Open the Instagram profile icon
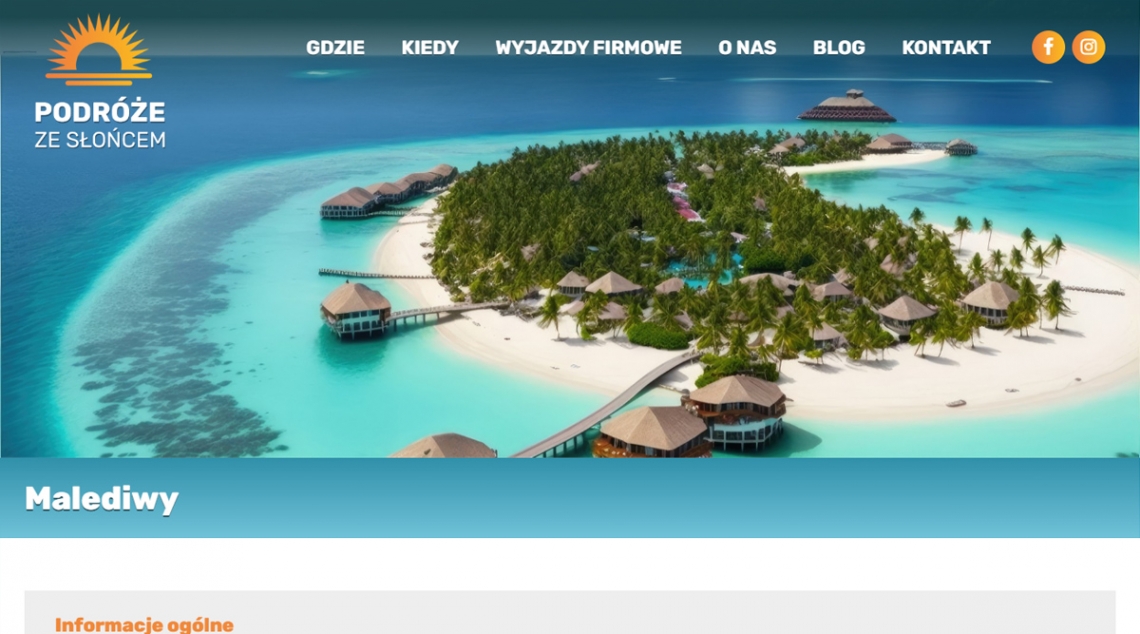 [1088, 47]
